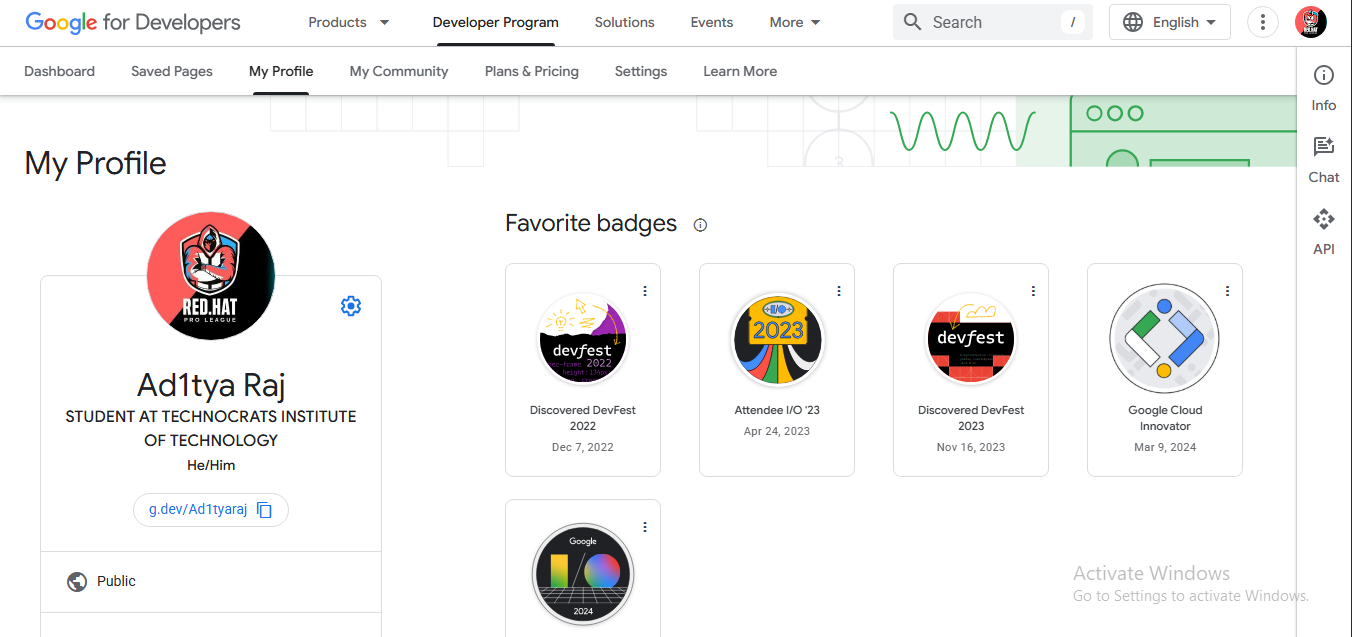Click the "Favorite badges" section heading

click(591, 223)
